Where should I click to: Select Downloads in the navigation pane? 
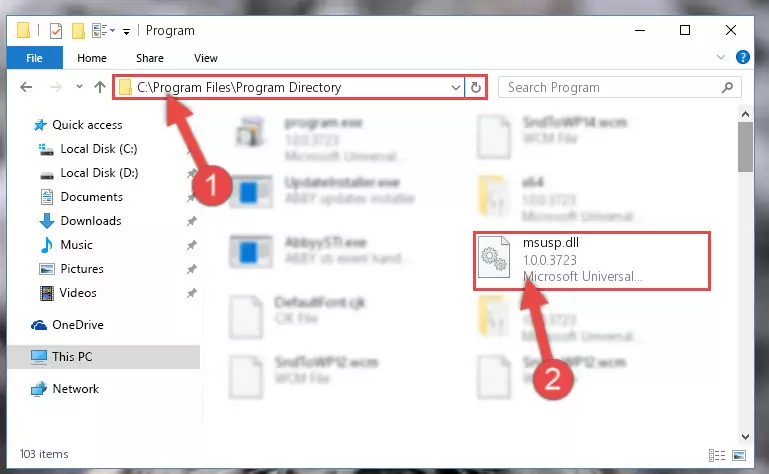click(x=91, y=221)
